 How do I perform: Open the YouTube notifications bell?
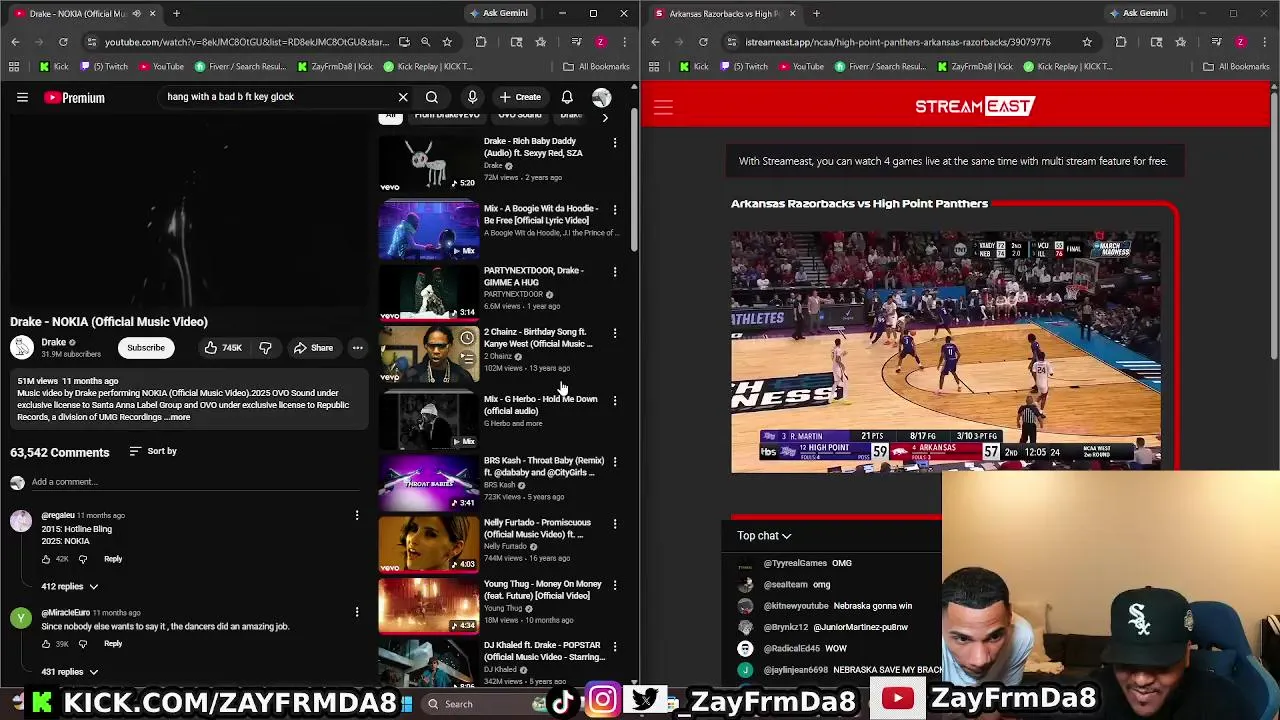point(567,97)
